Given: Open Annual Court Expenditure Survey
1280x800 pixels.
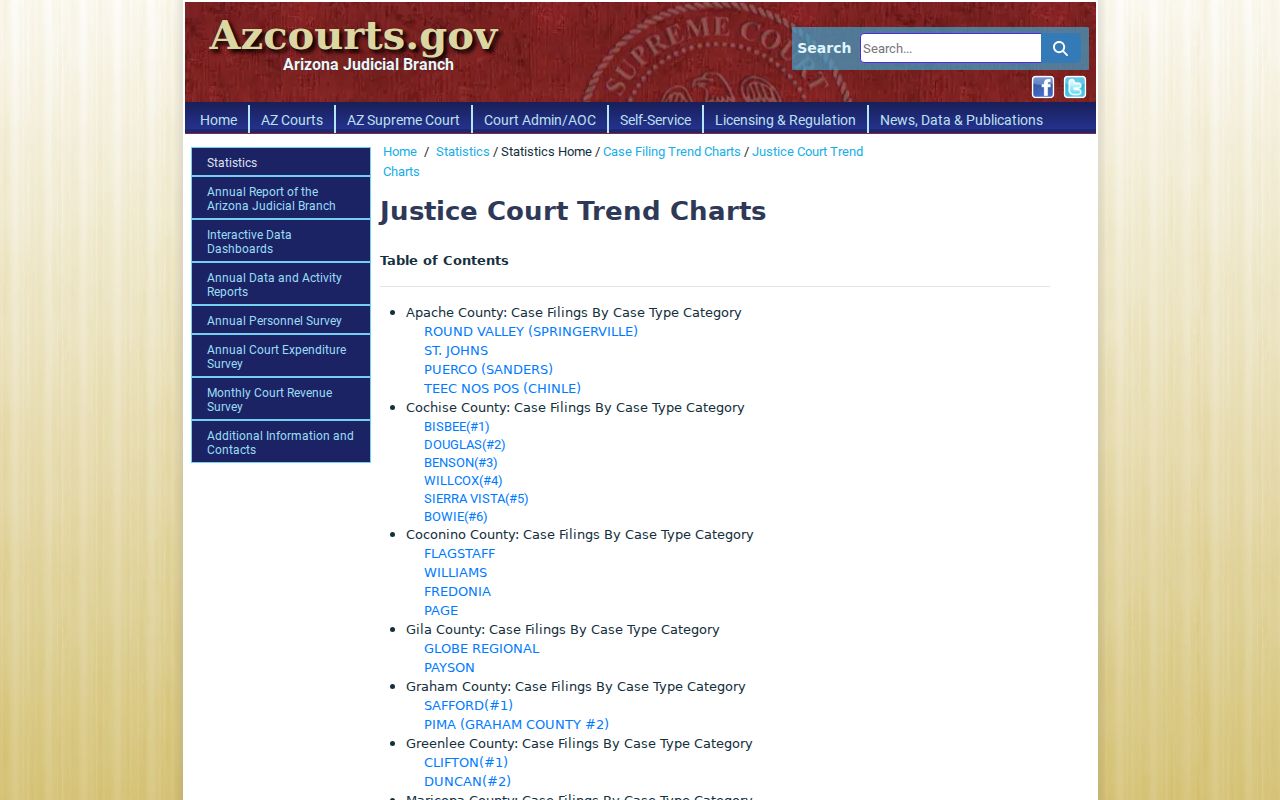Looking at the screenshot, I should [x=281, y=356].
